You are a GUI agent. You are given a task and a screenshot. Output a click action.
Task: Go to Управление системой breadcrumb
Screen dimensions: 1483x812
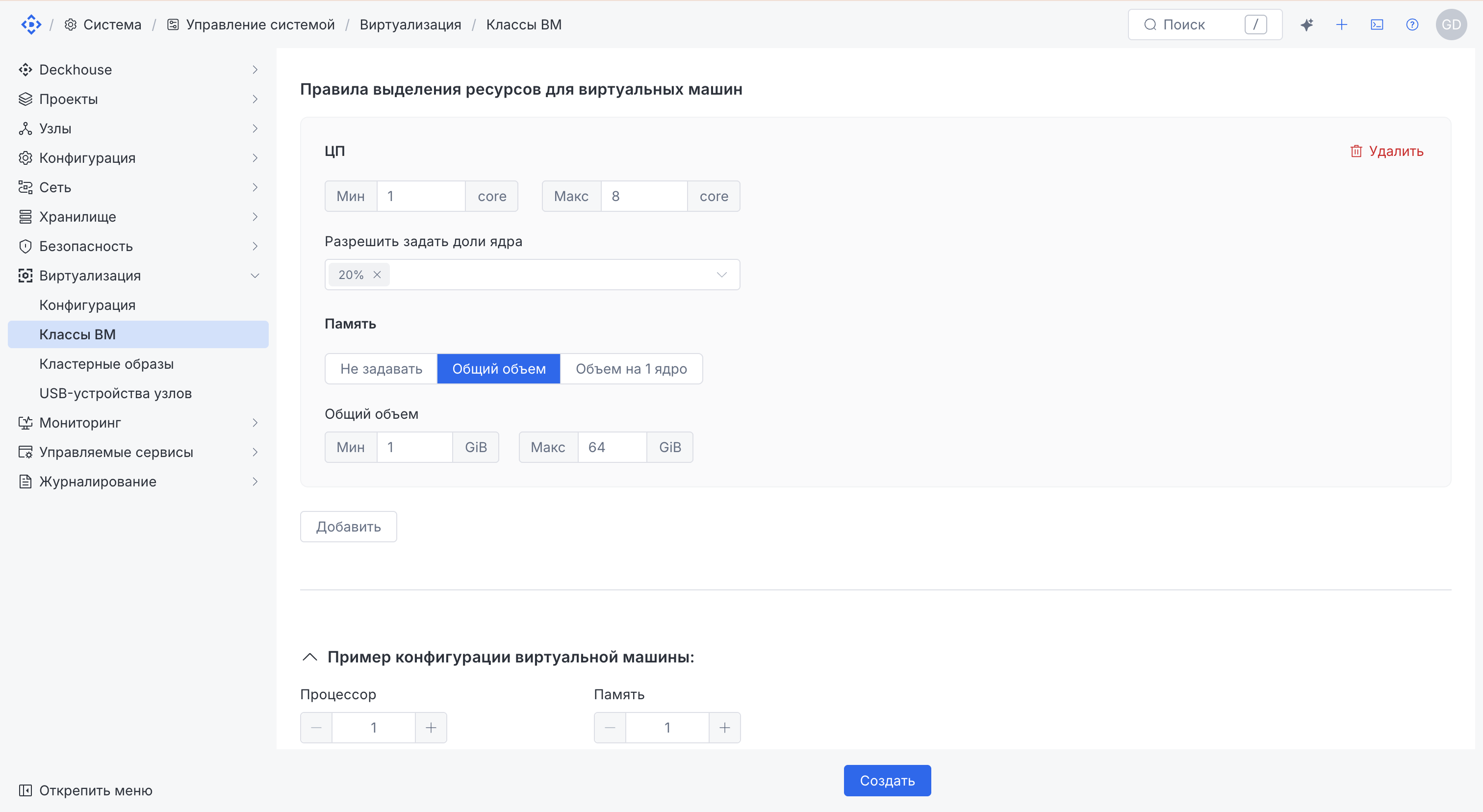click(260, 25)
